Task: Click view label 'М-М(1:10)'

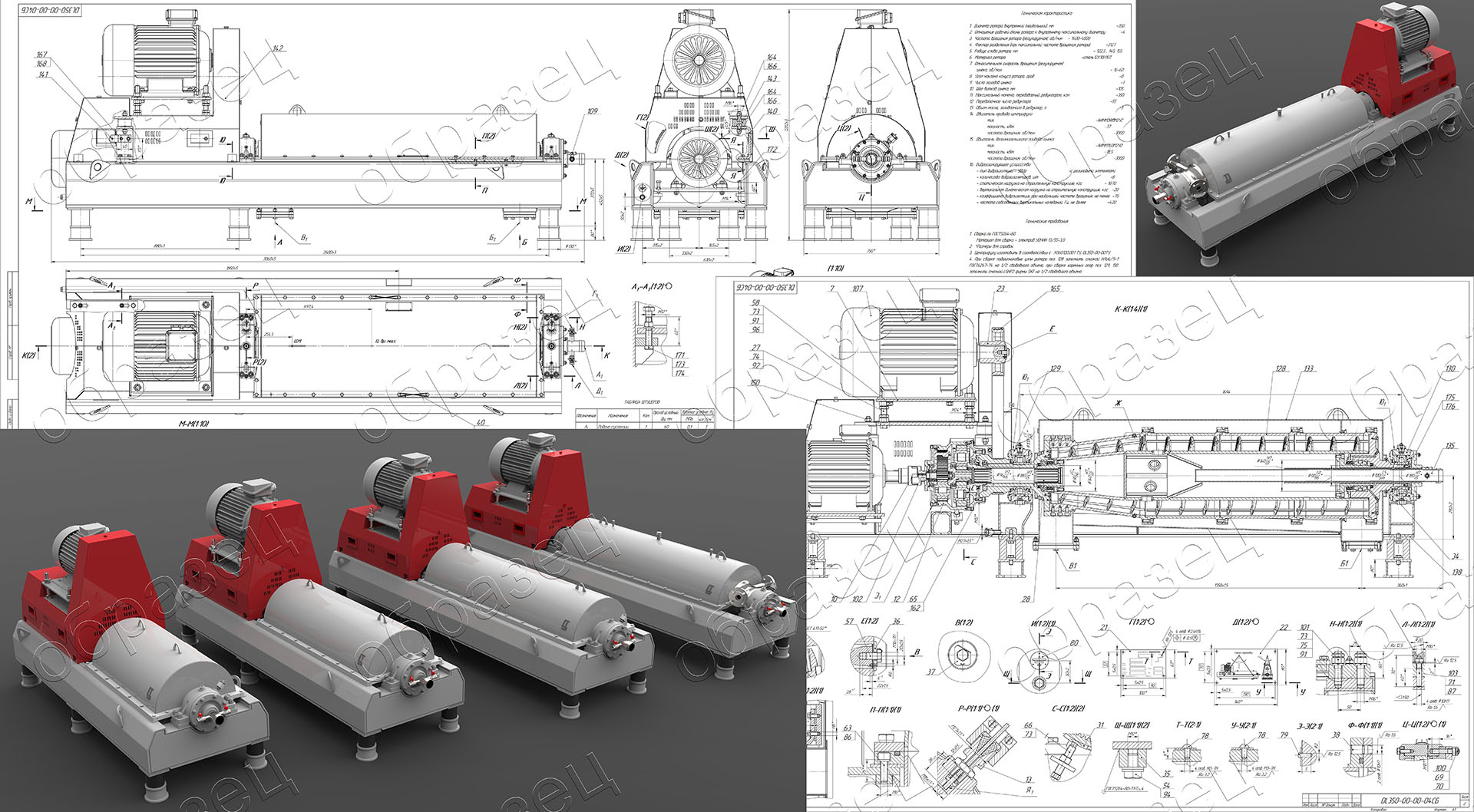Action: coord(193,424)
